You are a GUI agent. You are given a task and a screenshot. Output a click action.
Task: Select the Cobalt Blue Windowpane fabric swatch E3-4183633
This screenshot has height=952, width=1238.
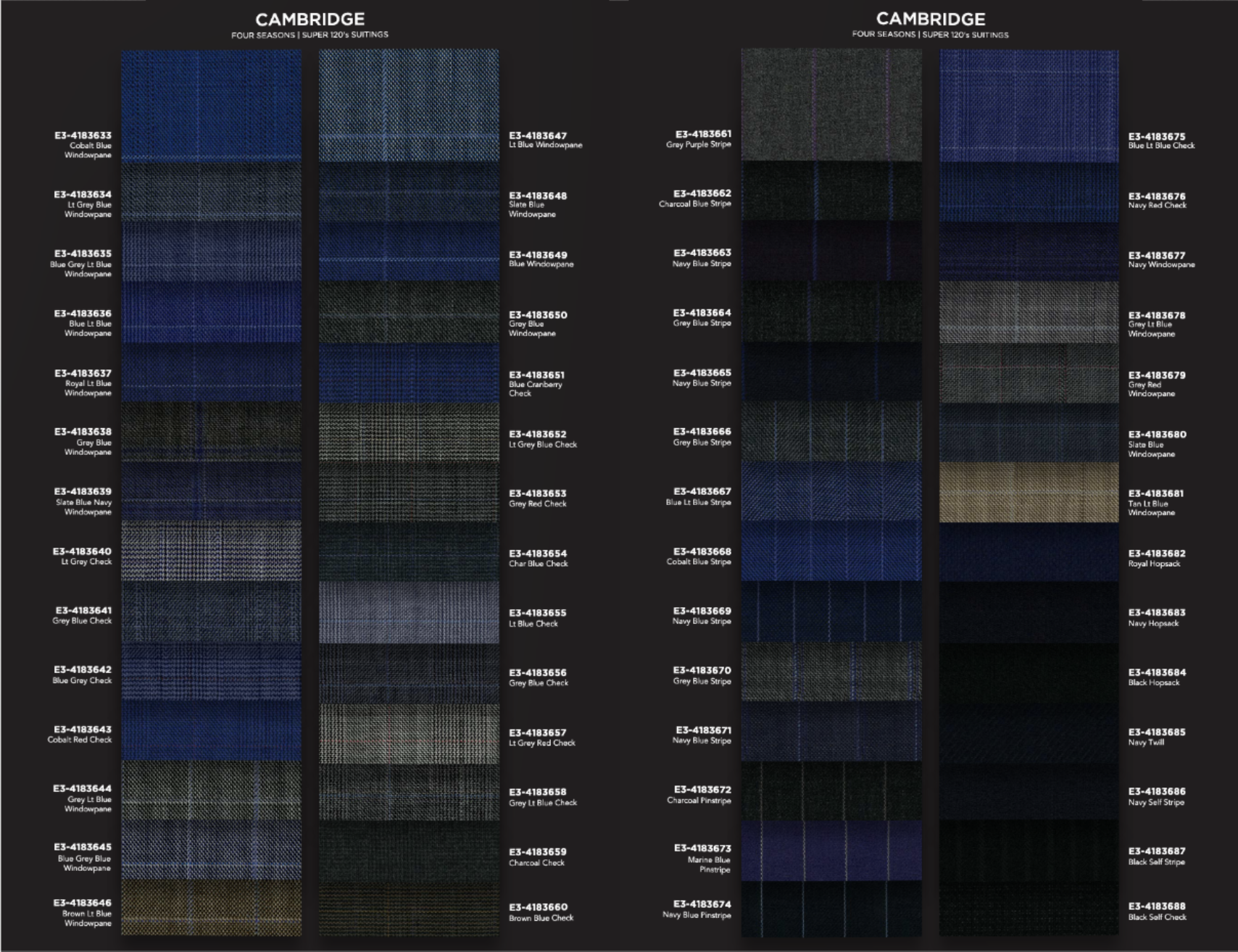pos(211,106)
